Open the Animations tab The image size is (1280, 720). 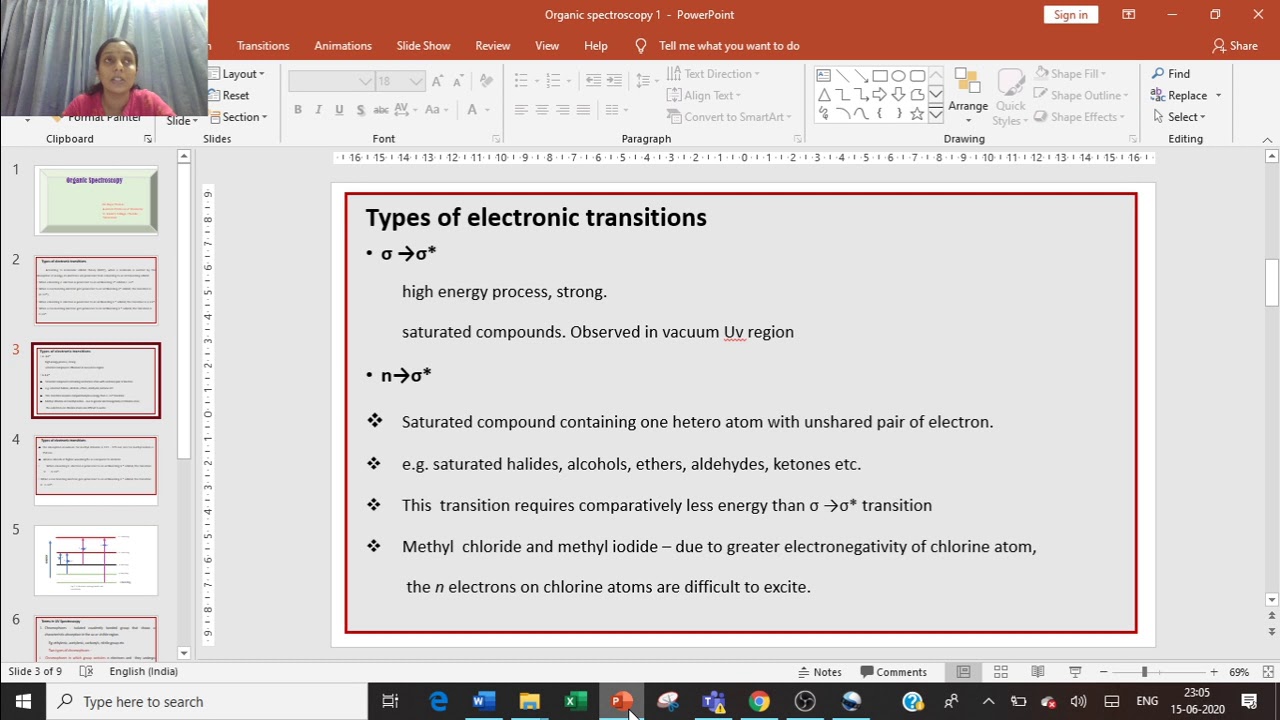343,46
